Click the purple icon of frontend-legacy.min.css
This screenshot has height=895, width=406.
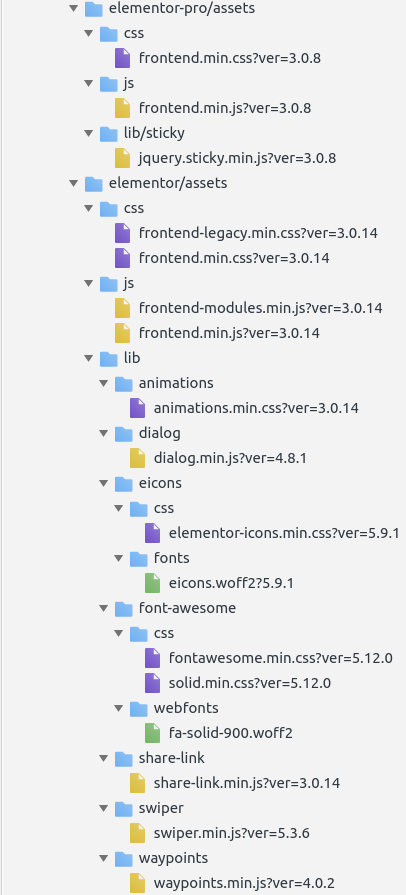tap(122, 233)
